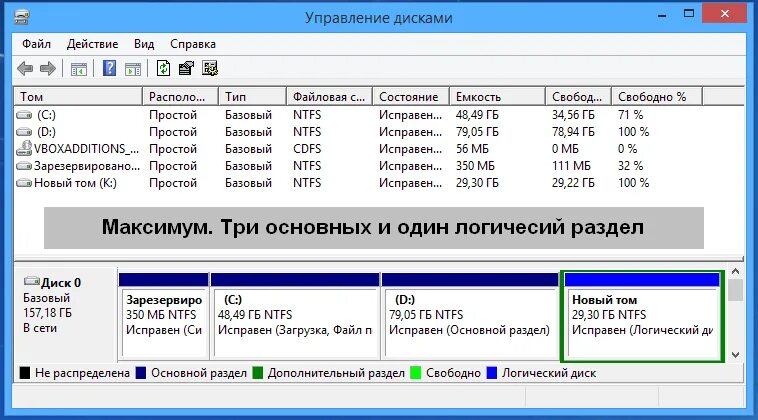Click the drive icon next to (C:) volume
The image size is (758, 420).
24,115
